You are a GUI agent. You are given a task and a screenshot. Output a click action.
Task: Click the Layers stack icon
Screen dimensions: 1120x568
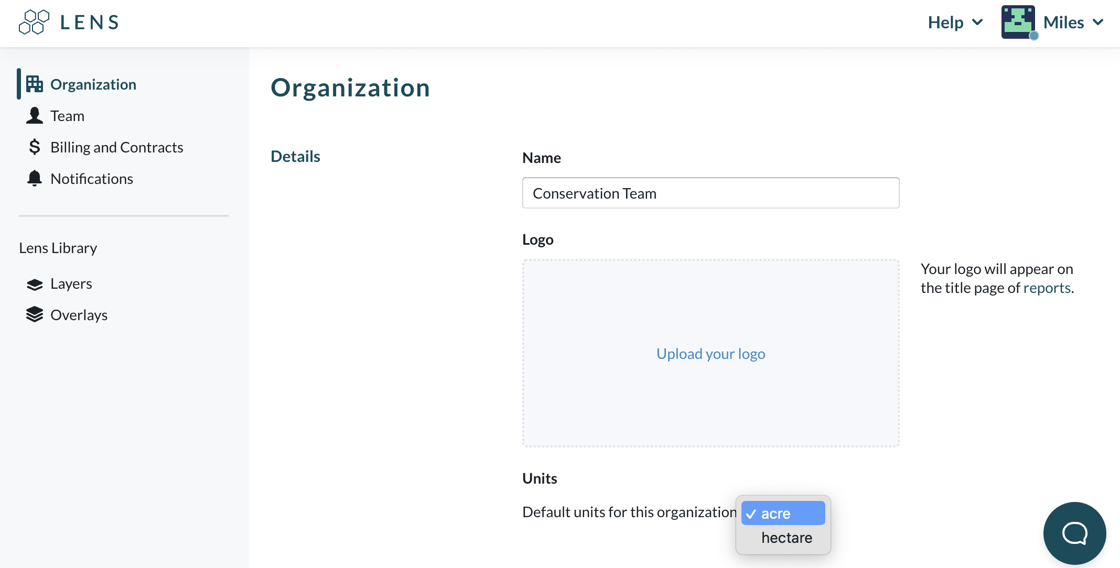pyautogui.click(x=34, y=284)
